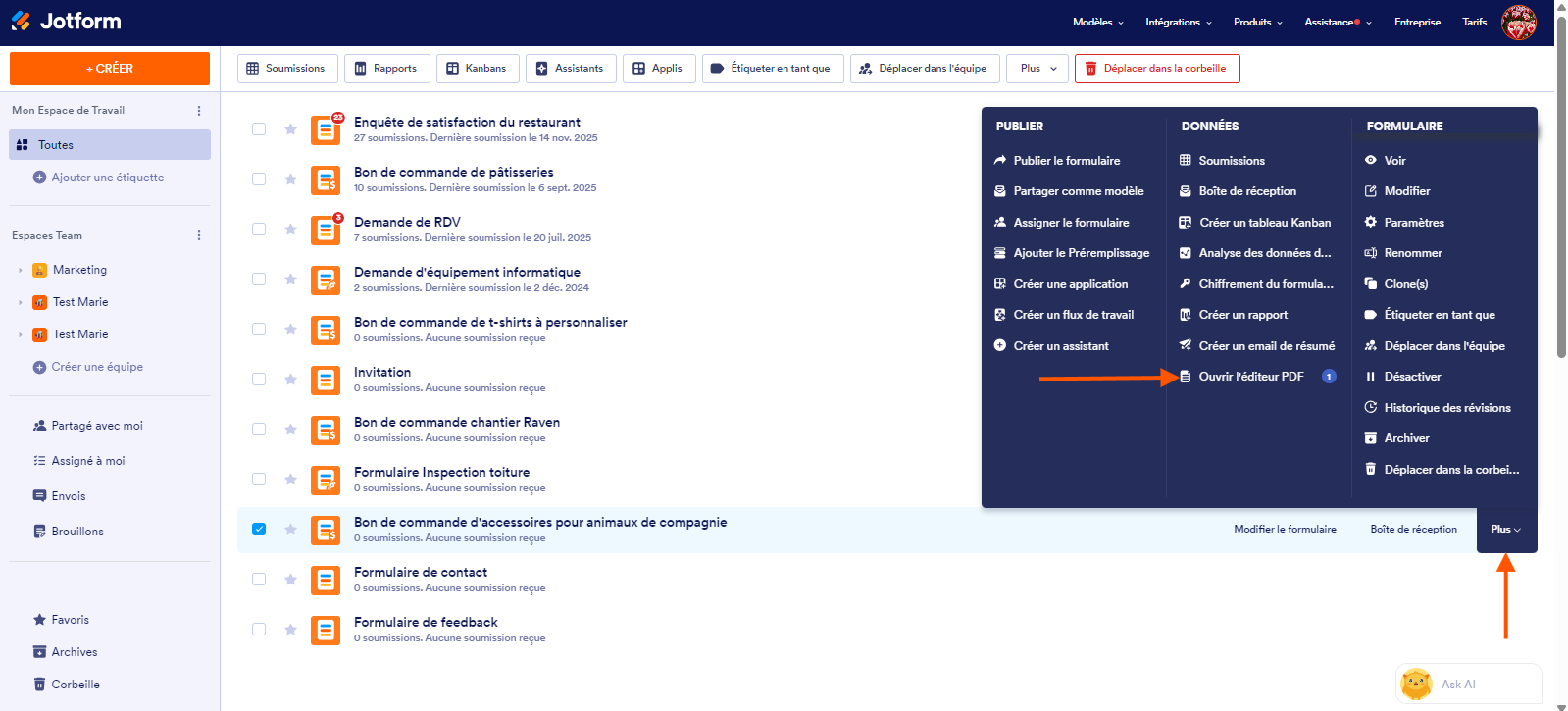This screenshot has height=711, width=1568.
Task: Uncheck the accessoires pour animaux form checkbox
Action: [259, 530]
